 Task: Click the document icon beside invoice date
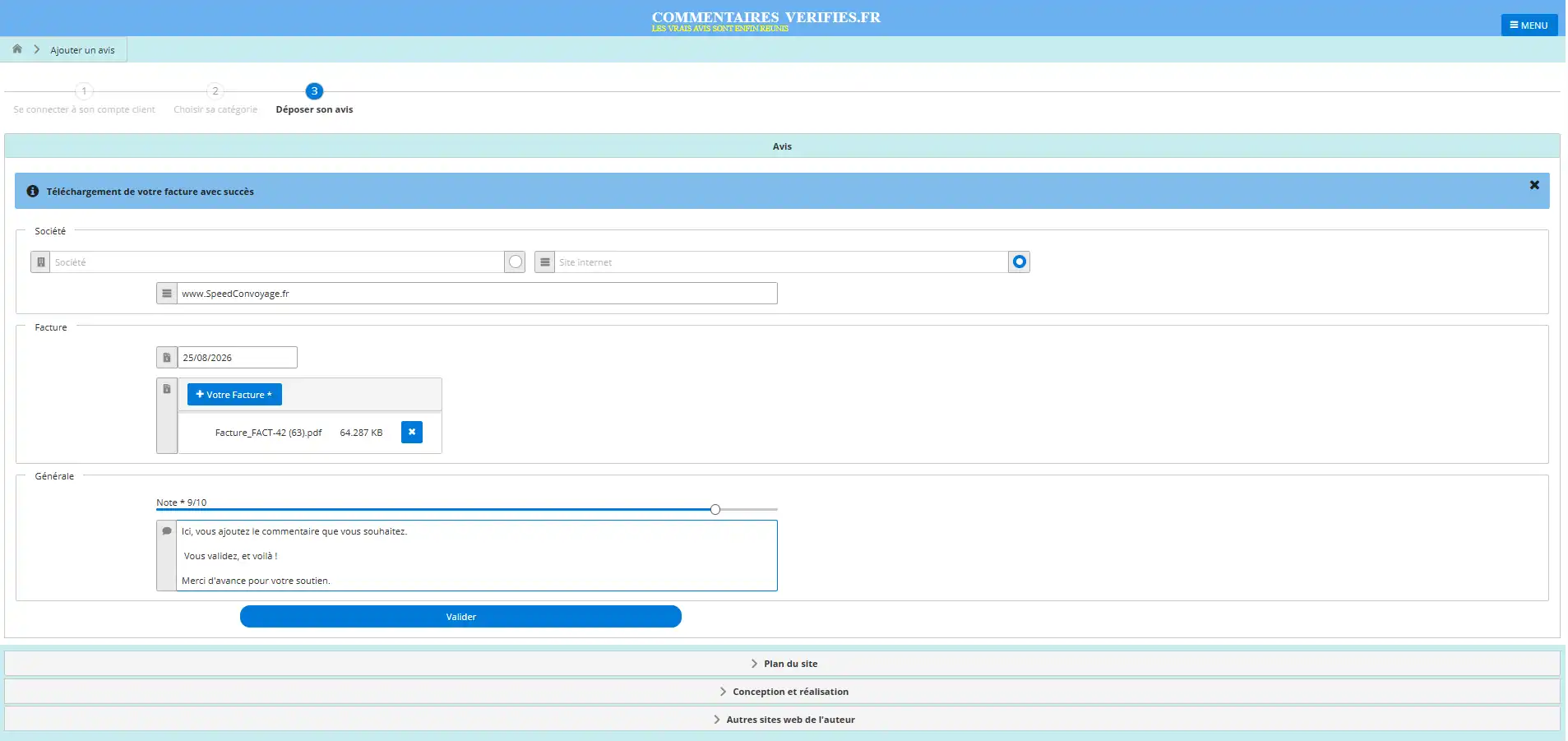[167, 358]
